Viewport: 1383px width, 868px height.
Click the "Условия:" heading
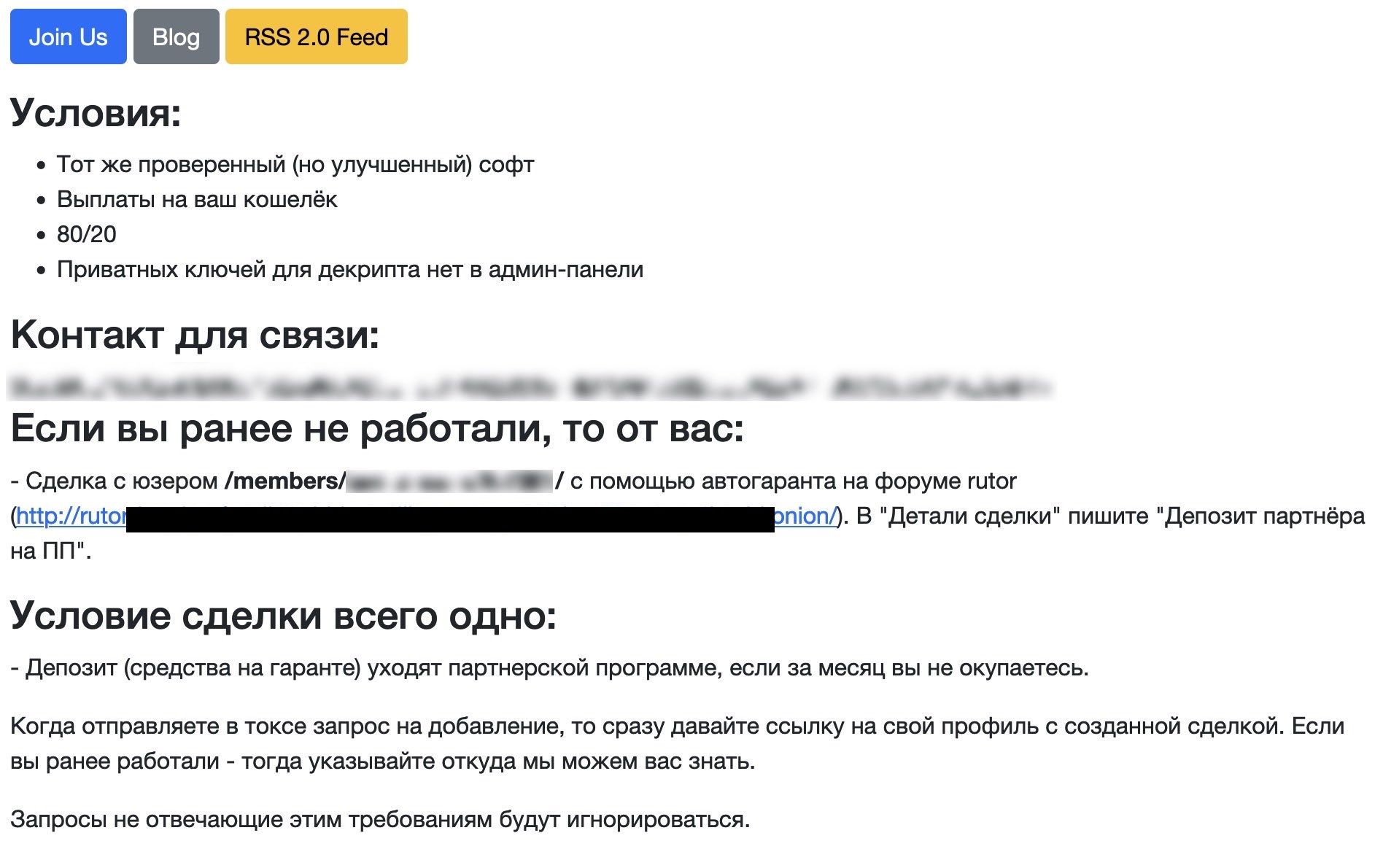pyautogui.click(x=96, y=113)
